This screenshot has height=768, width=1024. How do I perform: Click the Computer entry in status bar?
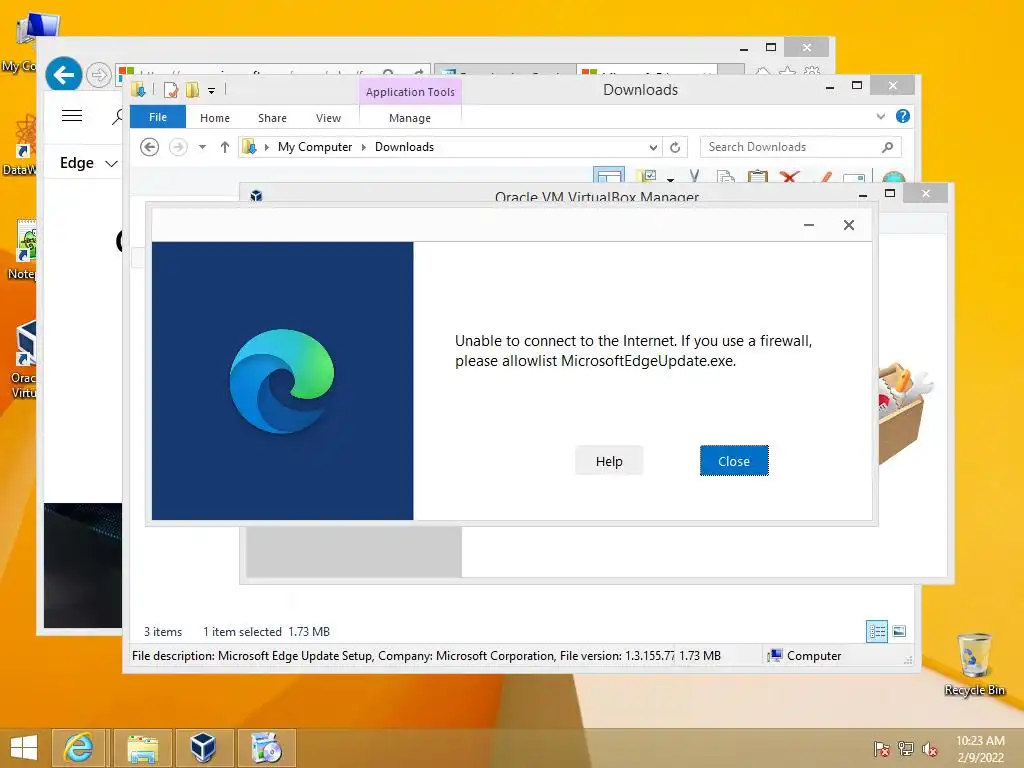click(x=805, y=656)
